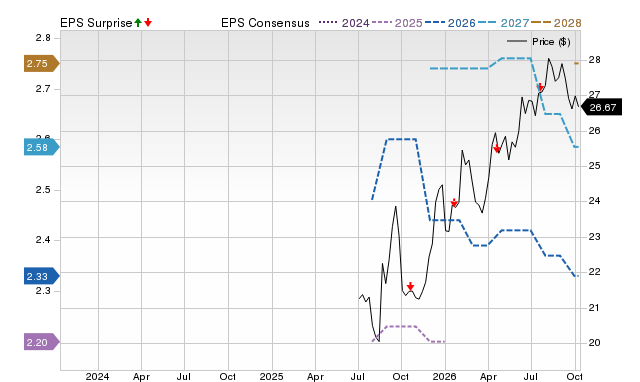
Task: Click the EPS Consensus label
Action: [x=265, y=23]
